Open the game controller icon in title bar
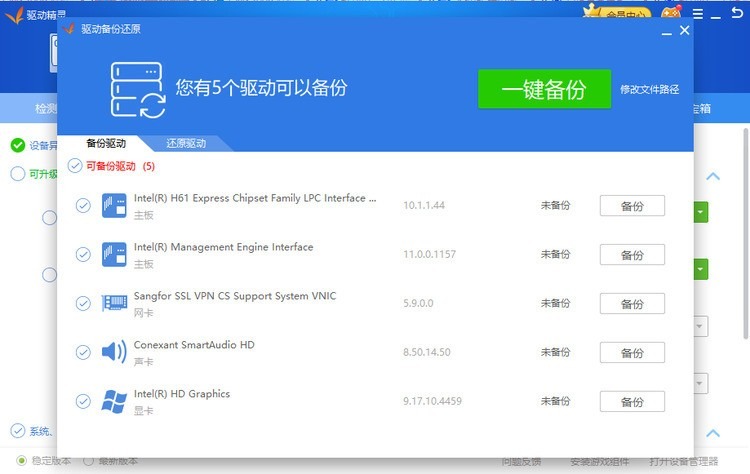This screenshot has height=474, width=750. pyautogui.click(x=671, y=12)
